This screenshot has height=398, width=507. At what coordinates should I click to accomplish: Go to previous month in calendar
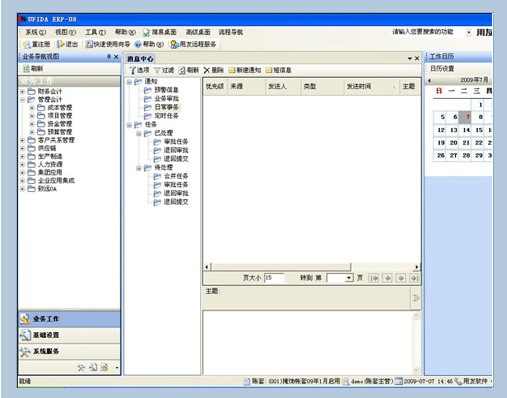(429, 80)
